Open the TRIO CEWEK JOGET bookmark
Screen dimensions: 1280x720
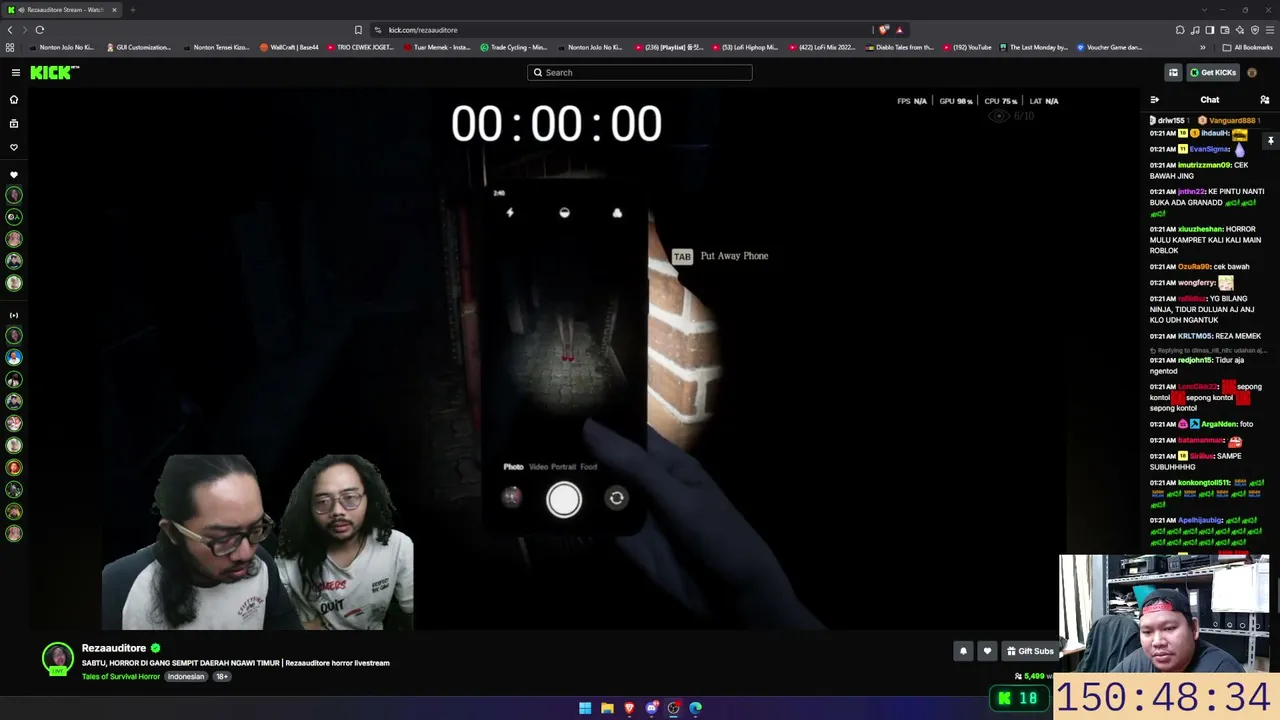(x=360, y=47)
